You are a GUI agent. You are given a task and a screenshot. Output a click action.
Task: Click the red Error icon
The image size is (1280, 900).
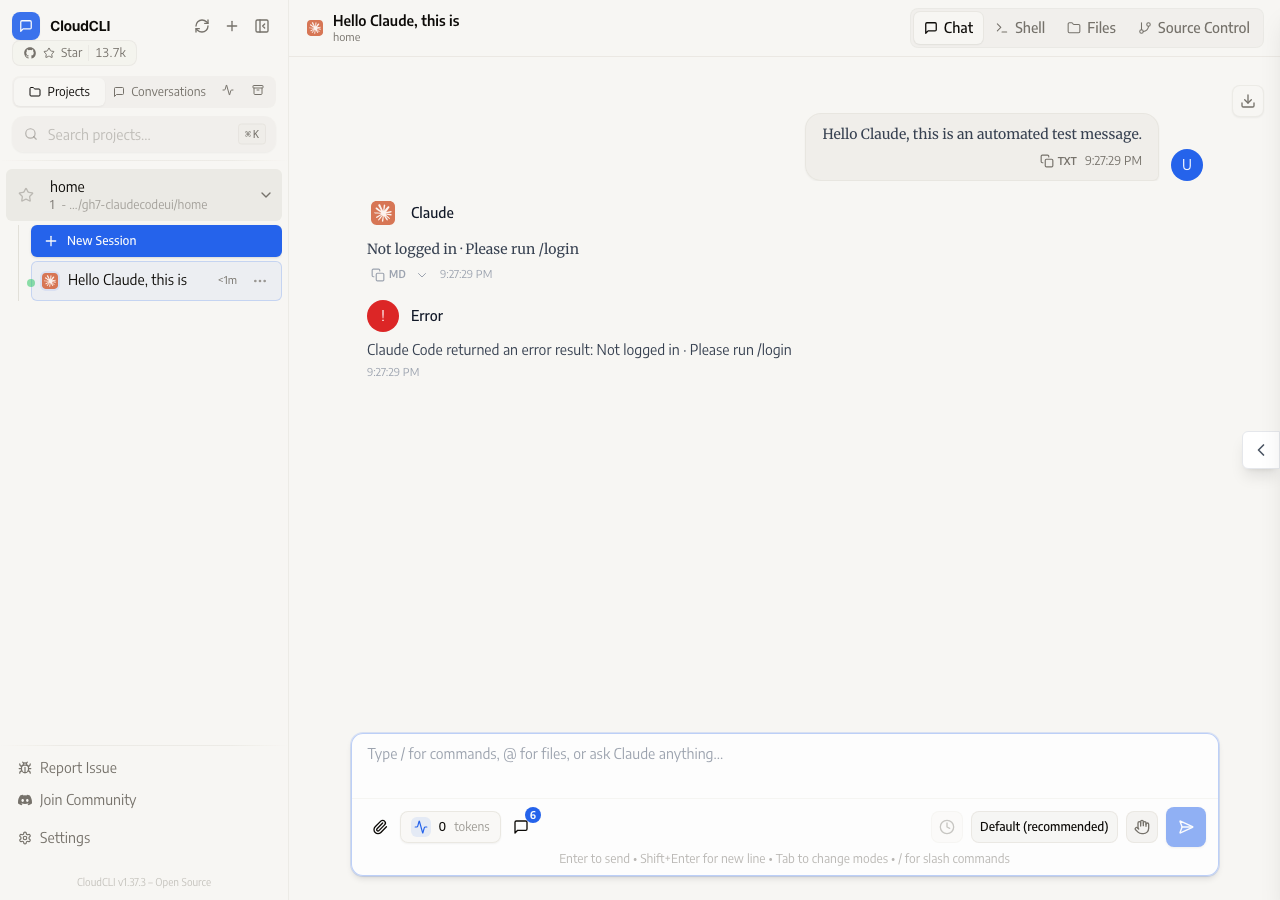point(383,316)
